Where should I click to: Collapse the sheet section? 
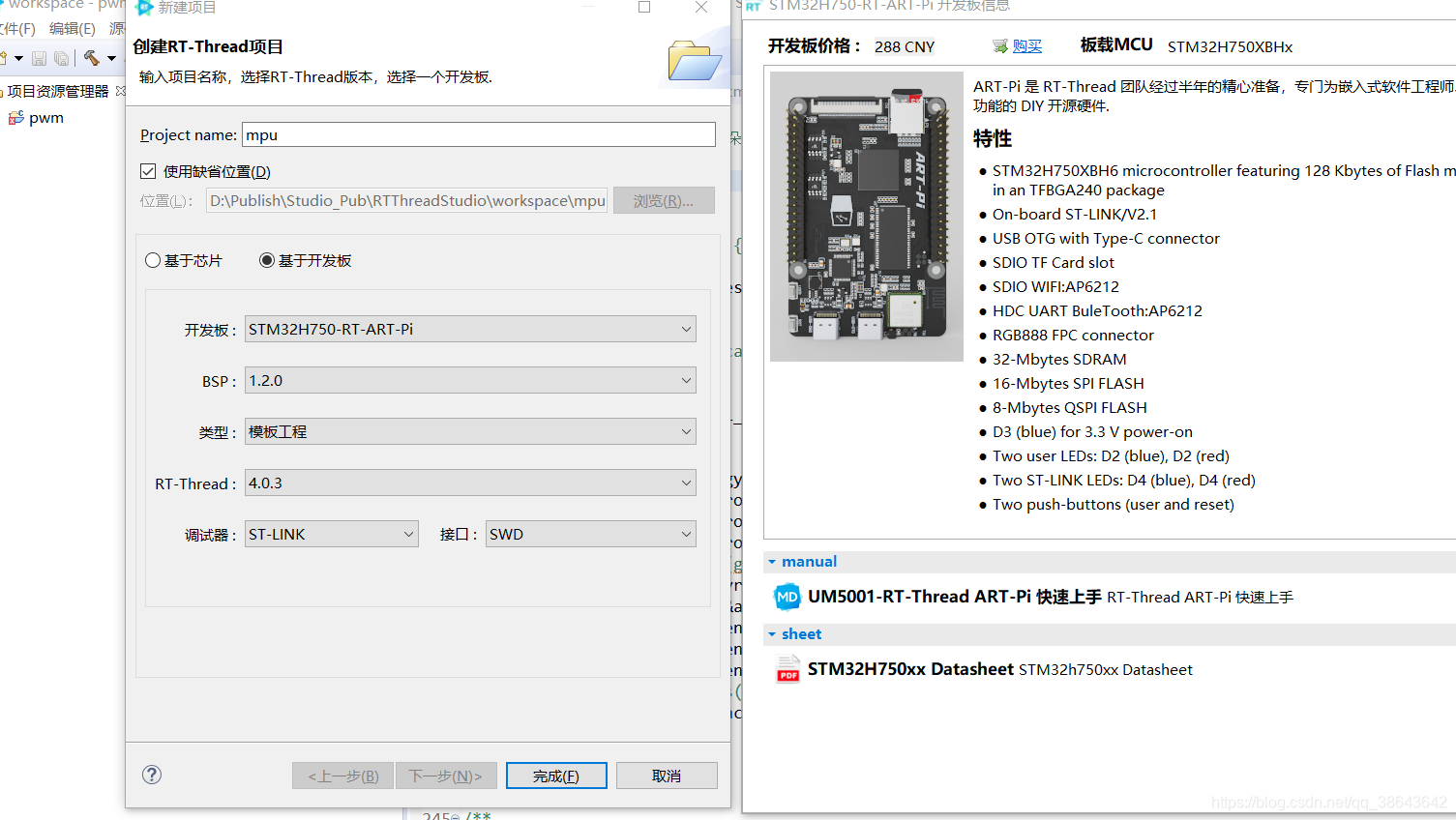click(772, 634)
